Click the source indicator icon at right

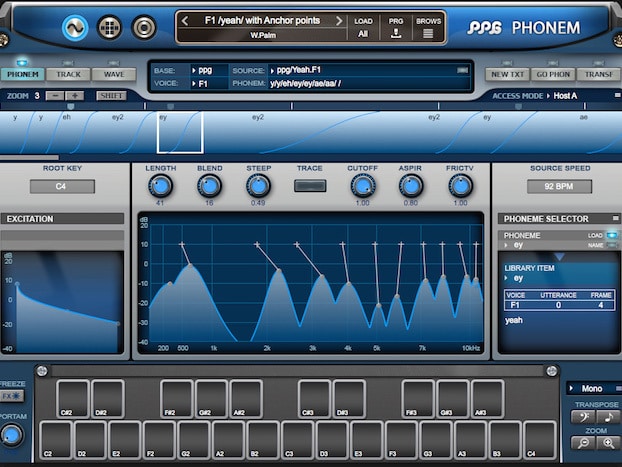(463, 70)
